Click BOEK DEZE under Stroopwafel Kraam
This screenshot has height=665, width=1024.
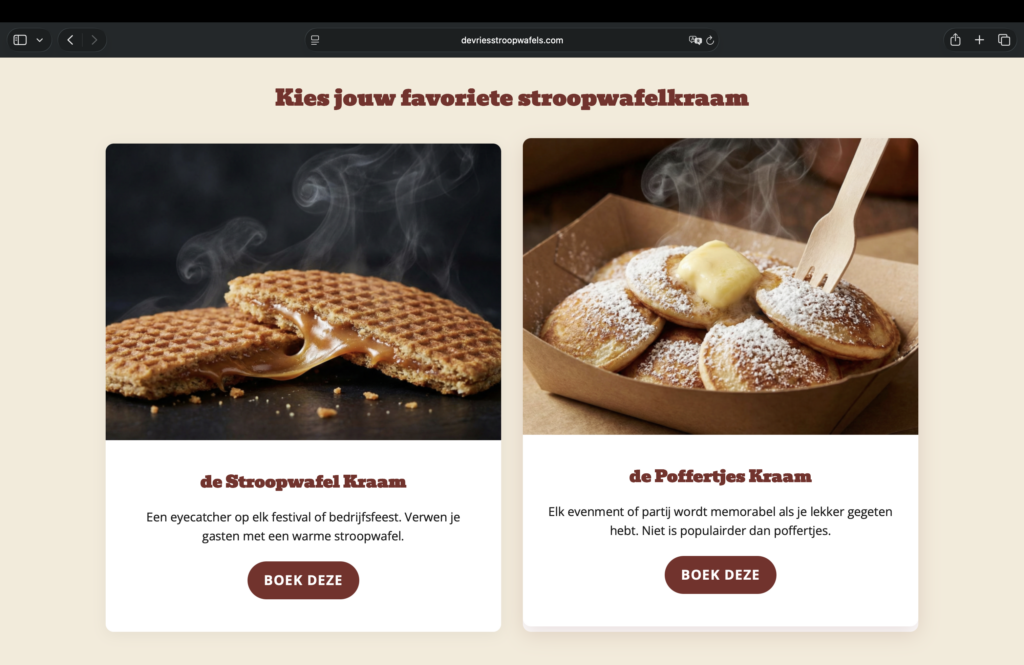point(303,580)
